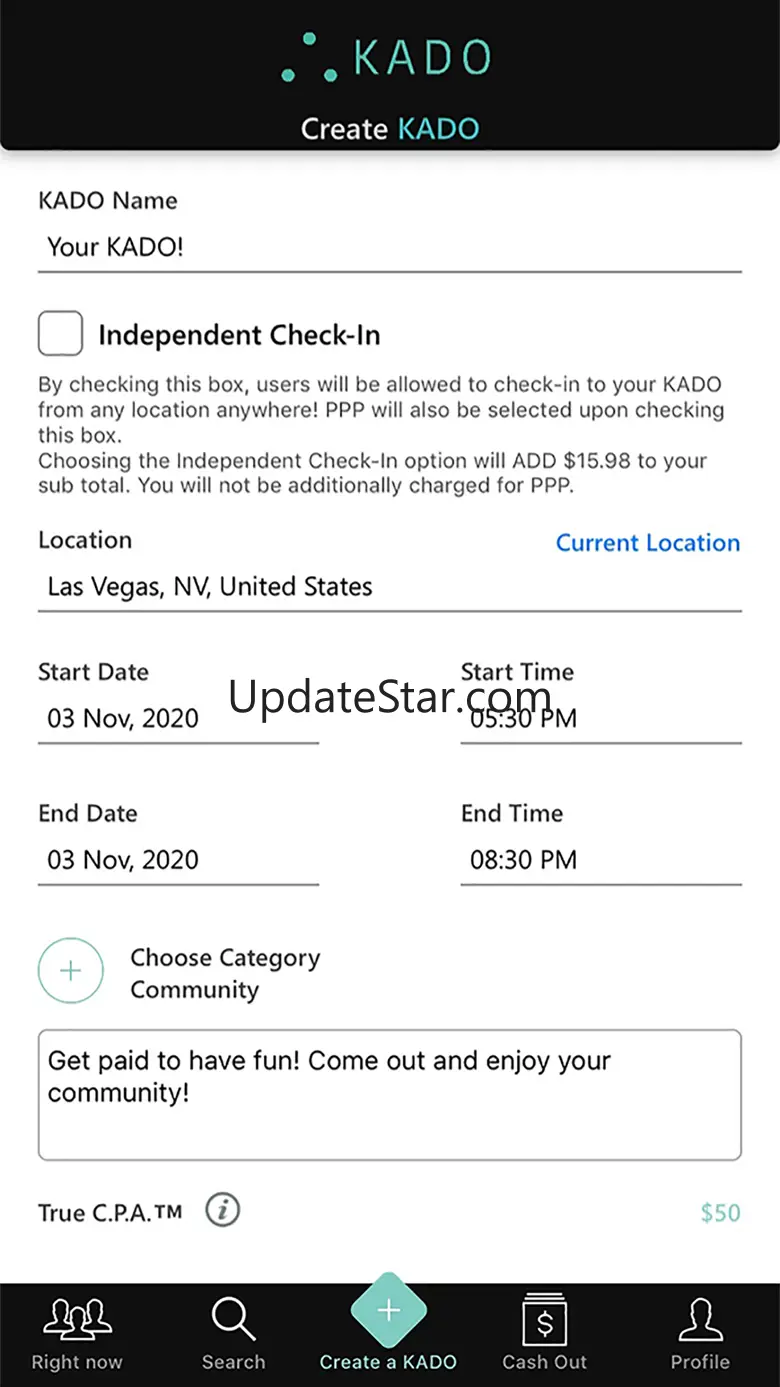Change the End Time value
This screenshot has width=780, height=1387.
coord(600,860)
